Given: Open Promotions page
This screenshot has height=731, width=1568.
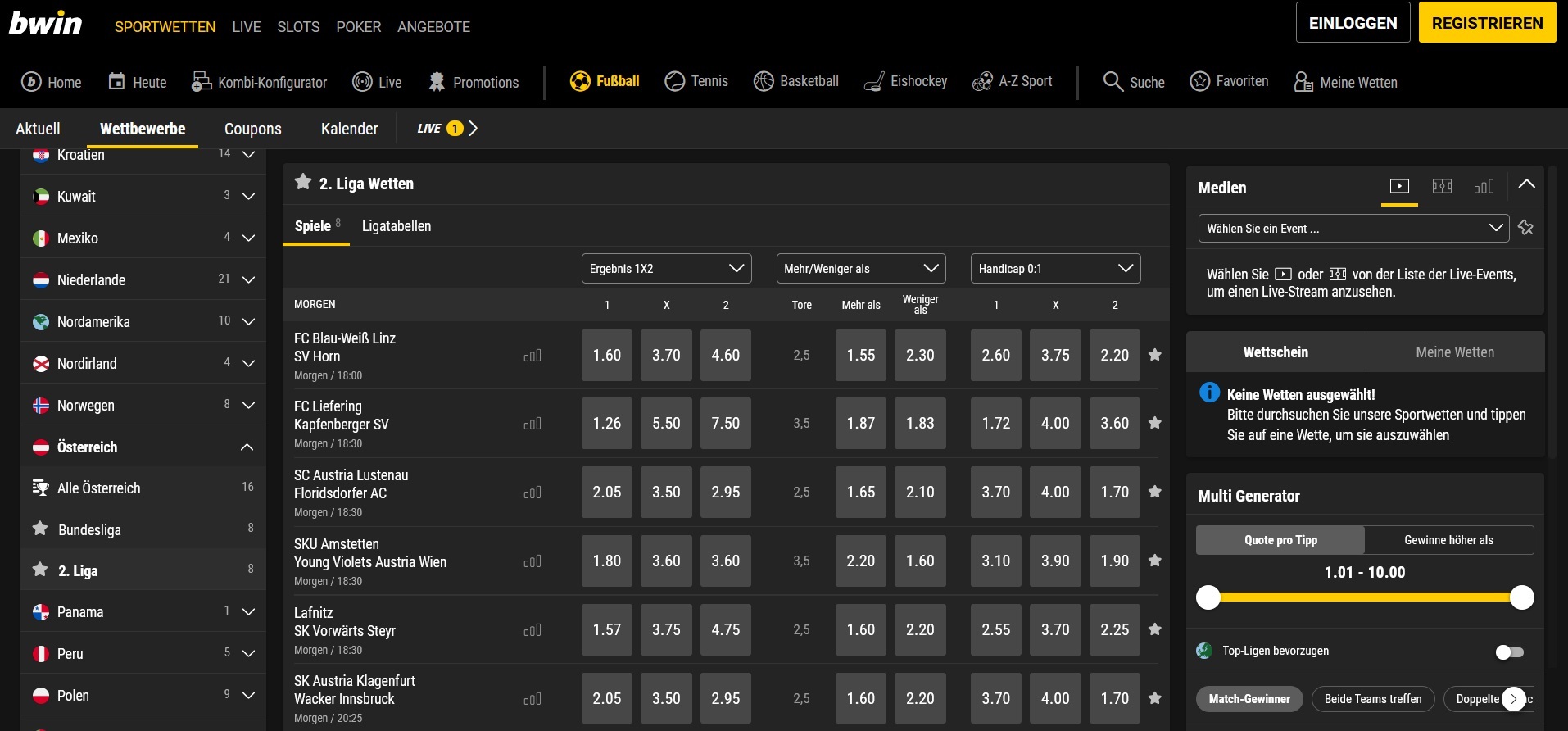Looking at the screenshot, I should (474, 82).
